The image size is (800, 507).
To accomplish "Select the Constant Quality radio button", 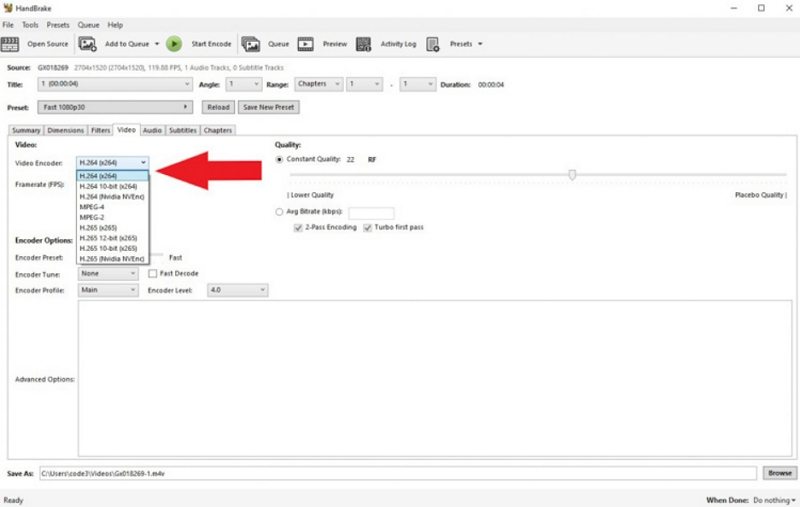I will pyautogui.click(x=279, y=160).
